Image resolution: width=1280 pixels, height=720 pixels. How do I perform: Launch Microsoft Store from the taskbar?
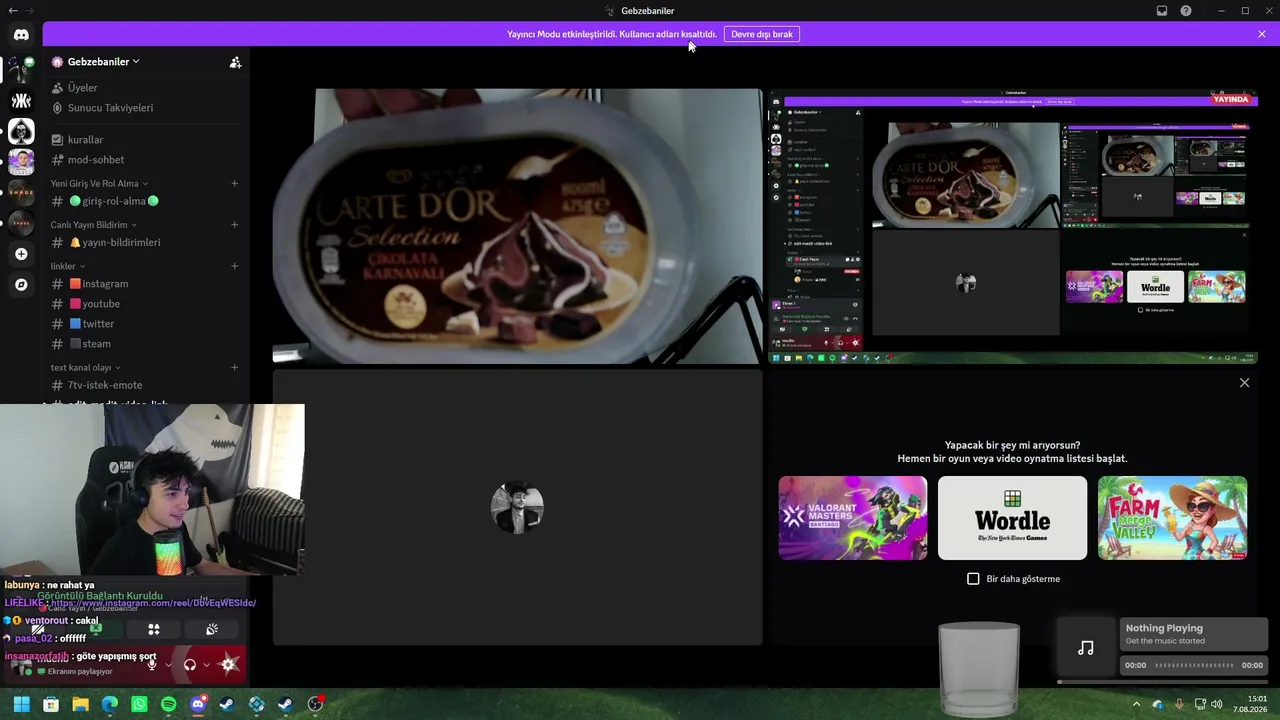point(51,704)
